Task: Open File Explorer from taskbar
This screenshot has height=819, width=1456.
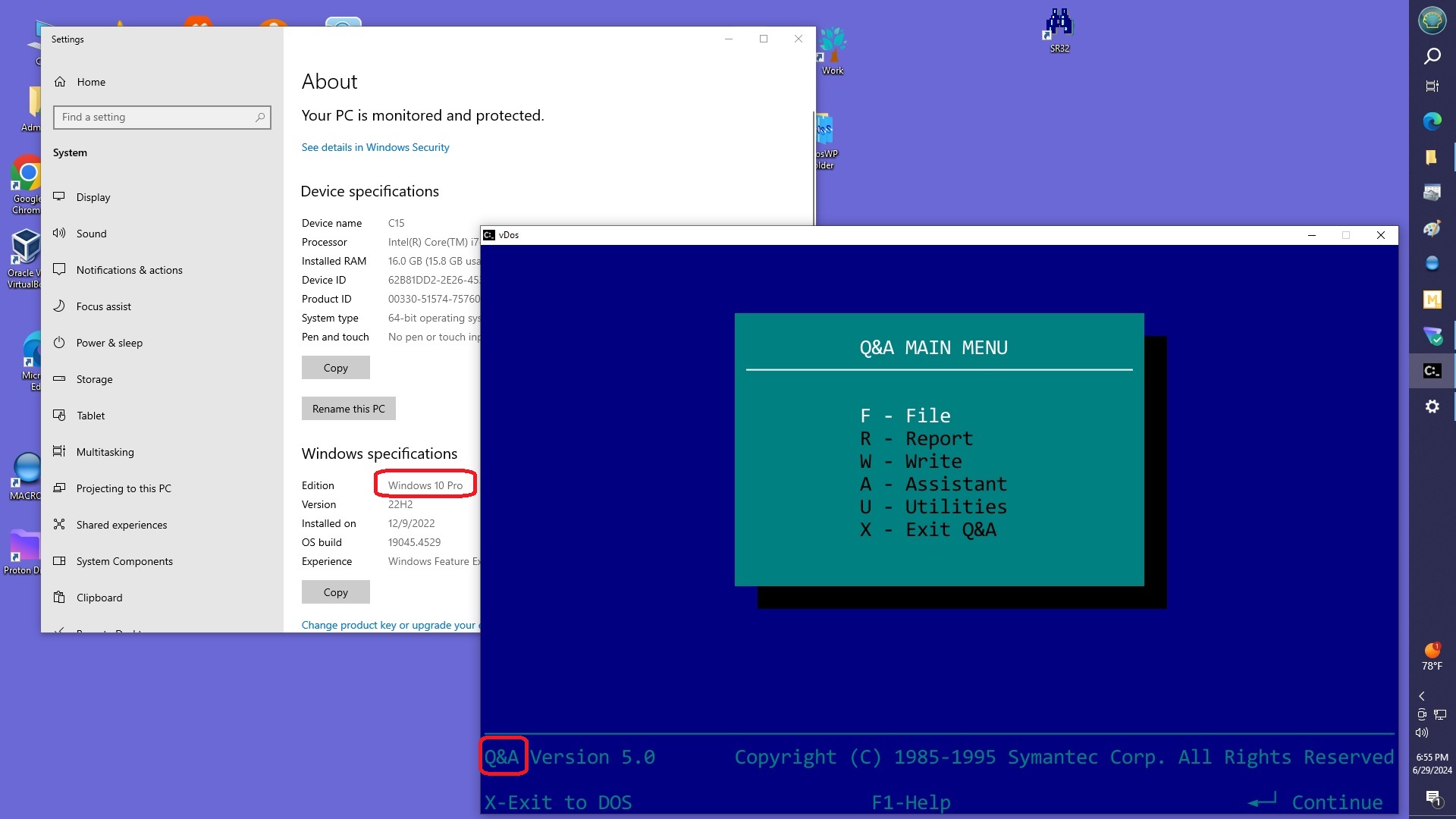Action: [x=1432, y=157]
